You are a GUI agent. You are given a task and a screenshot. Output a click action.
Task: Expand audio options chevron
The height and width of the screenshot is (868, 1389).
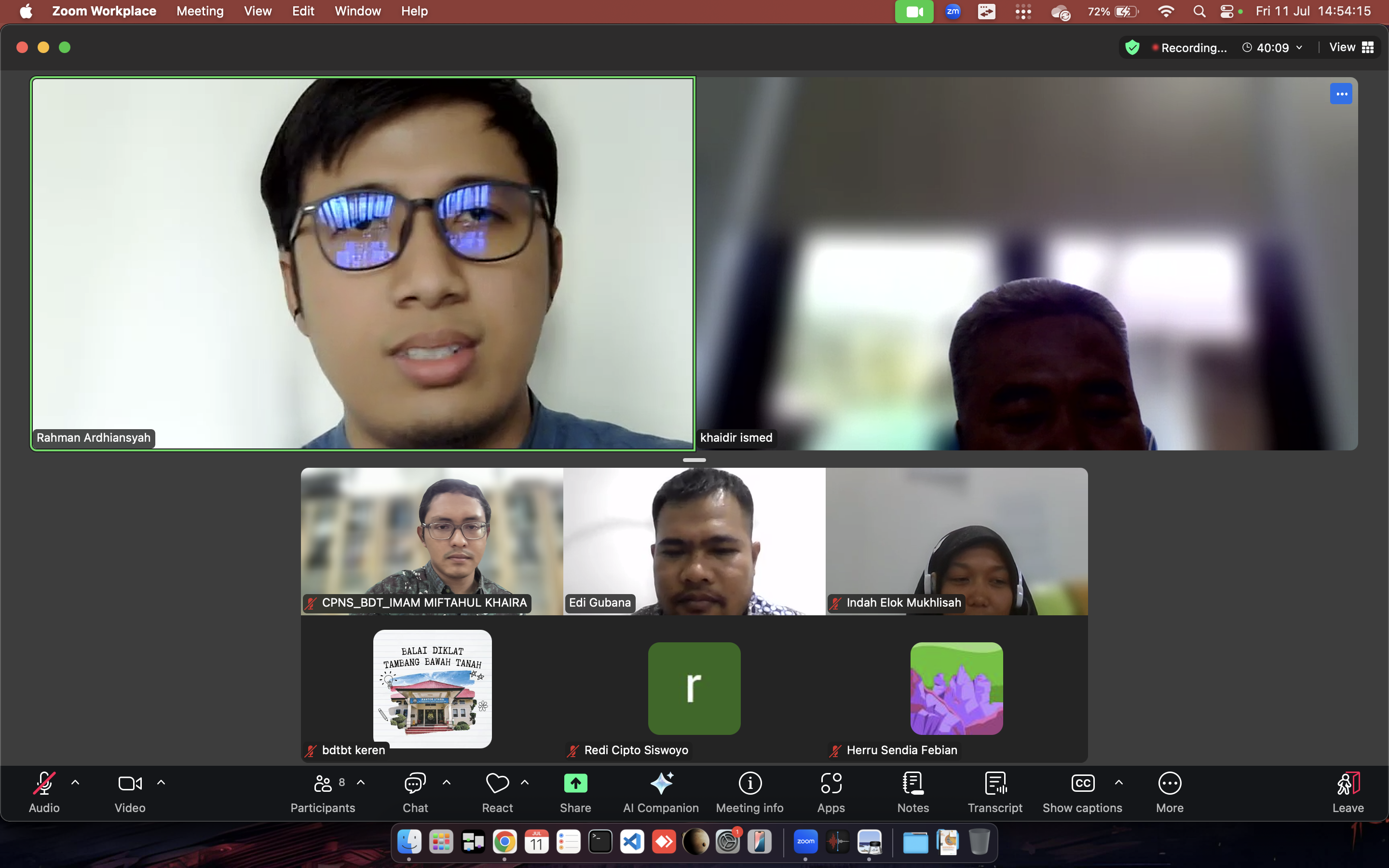pyautogui.click(x=75, y=783)
